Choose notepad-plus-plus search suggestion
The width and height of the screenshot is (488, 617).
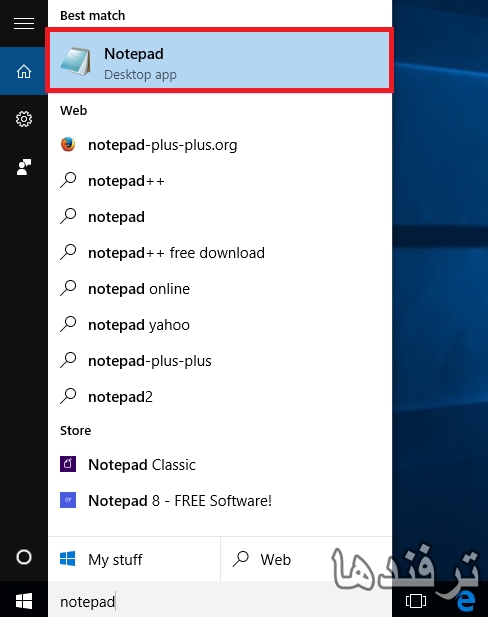click(x=220, y=361)
